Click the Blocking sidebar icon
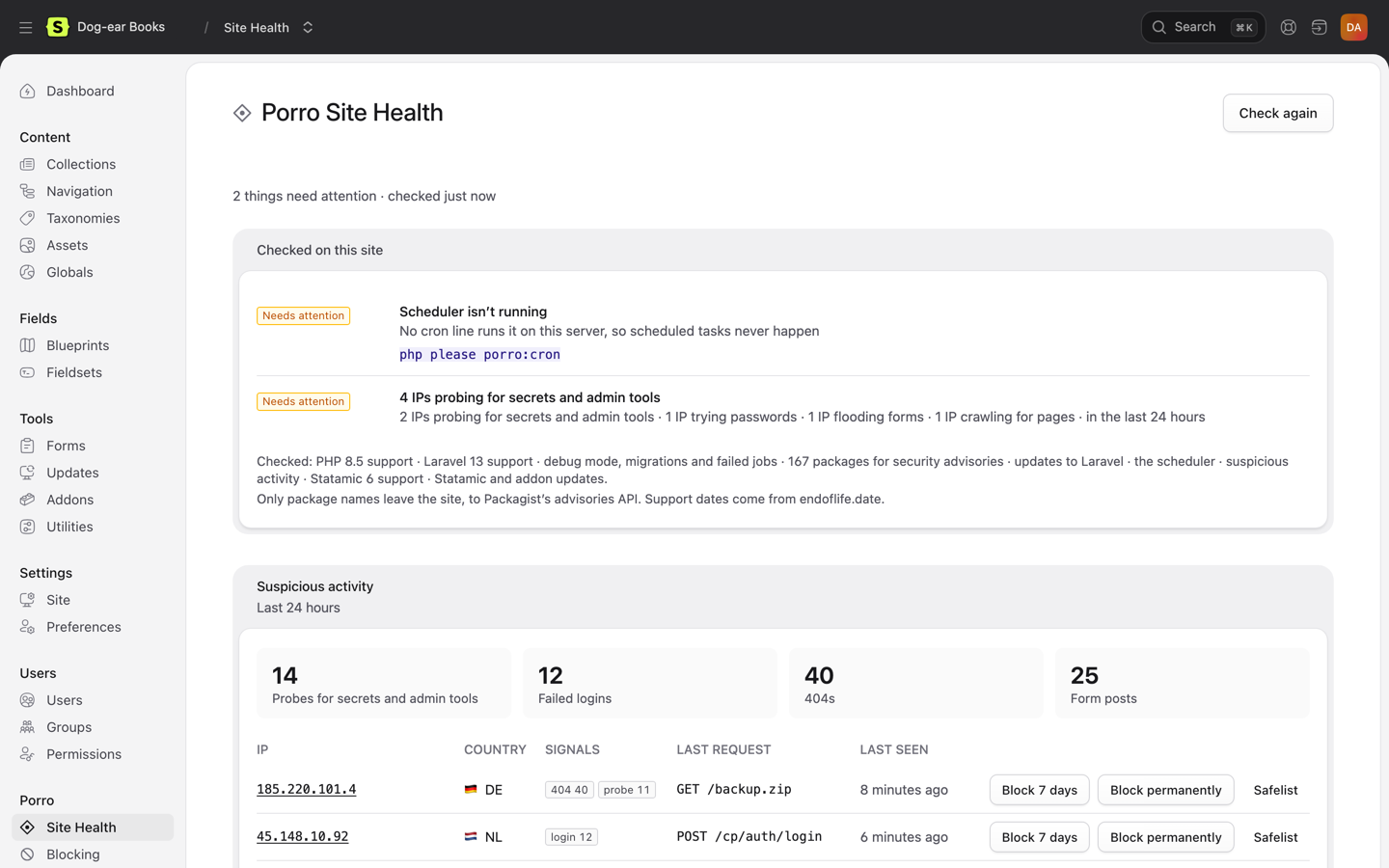1389x868 pixels. pyautogui.click(x=27, y=855)
